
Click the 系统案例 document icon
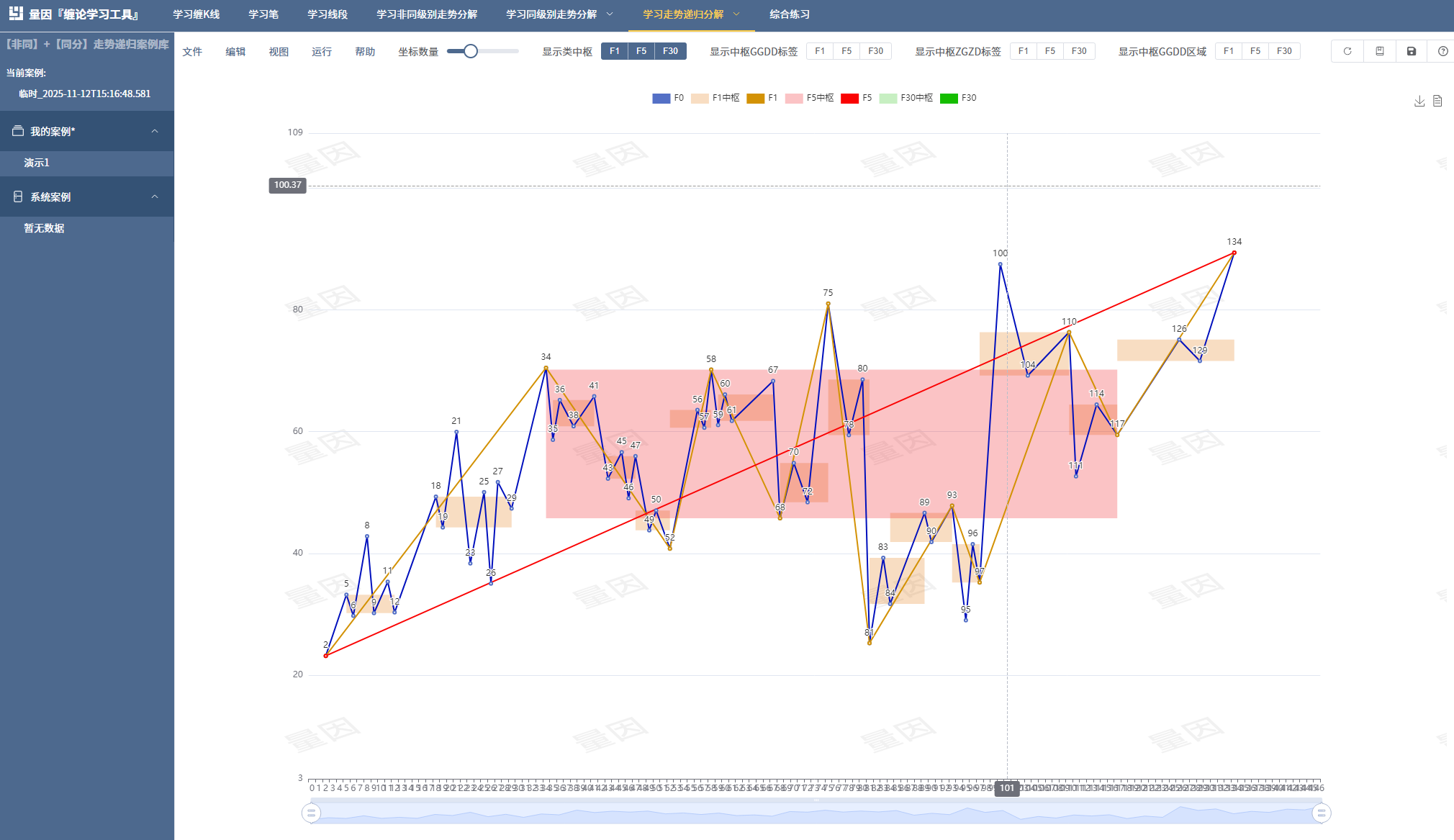click(x=18, y=197)
